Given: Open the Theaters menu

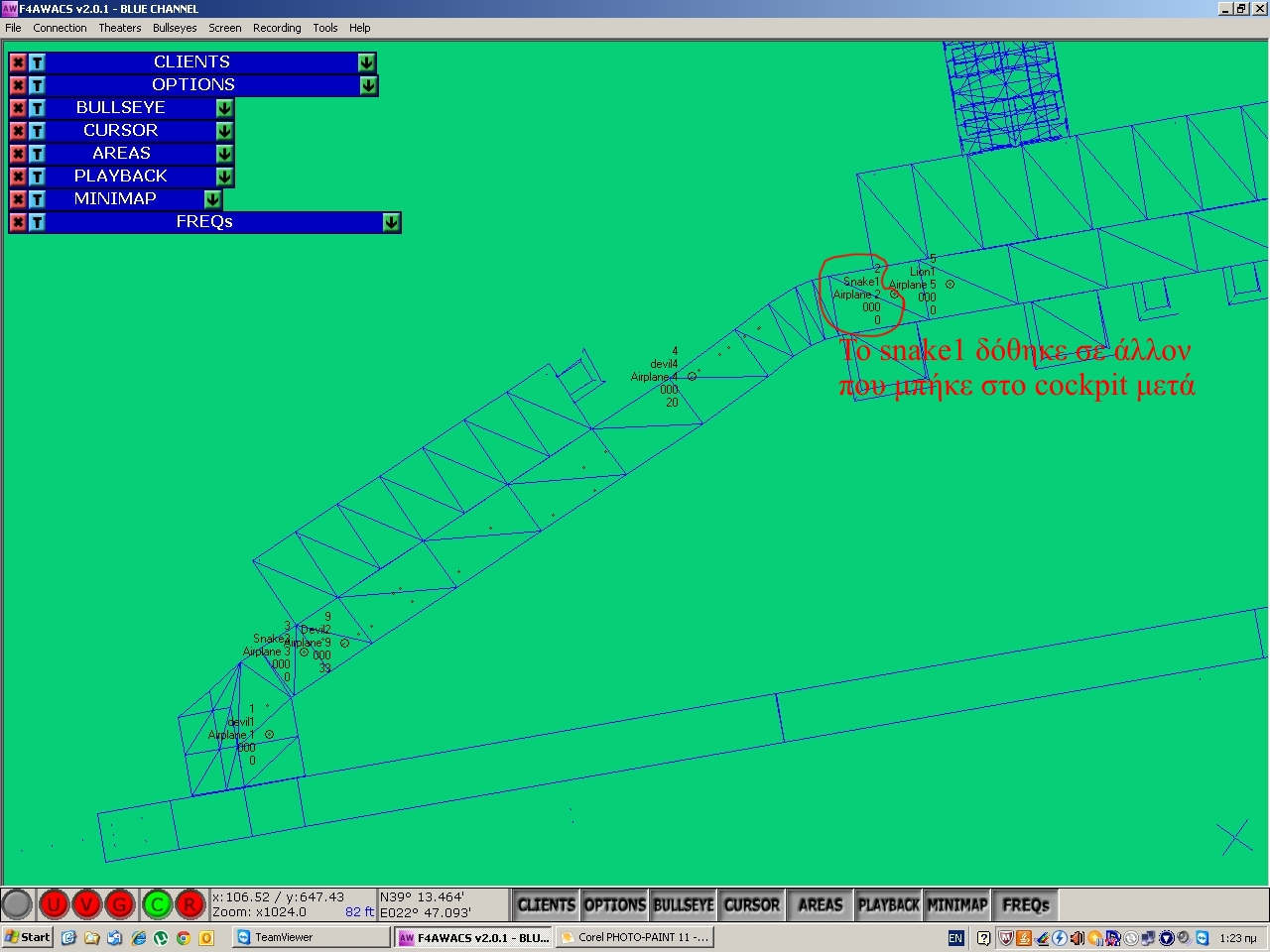Looking at the screenshot, I should click(119, 28).
